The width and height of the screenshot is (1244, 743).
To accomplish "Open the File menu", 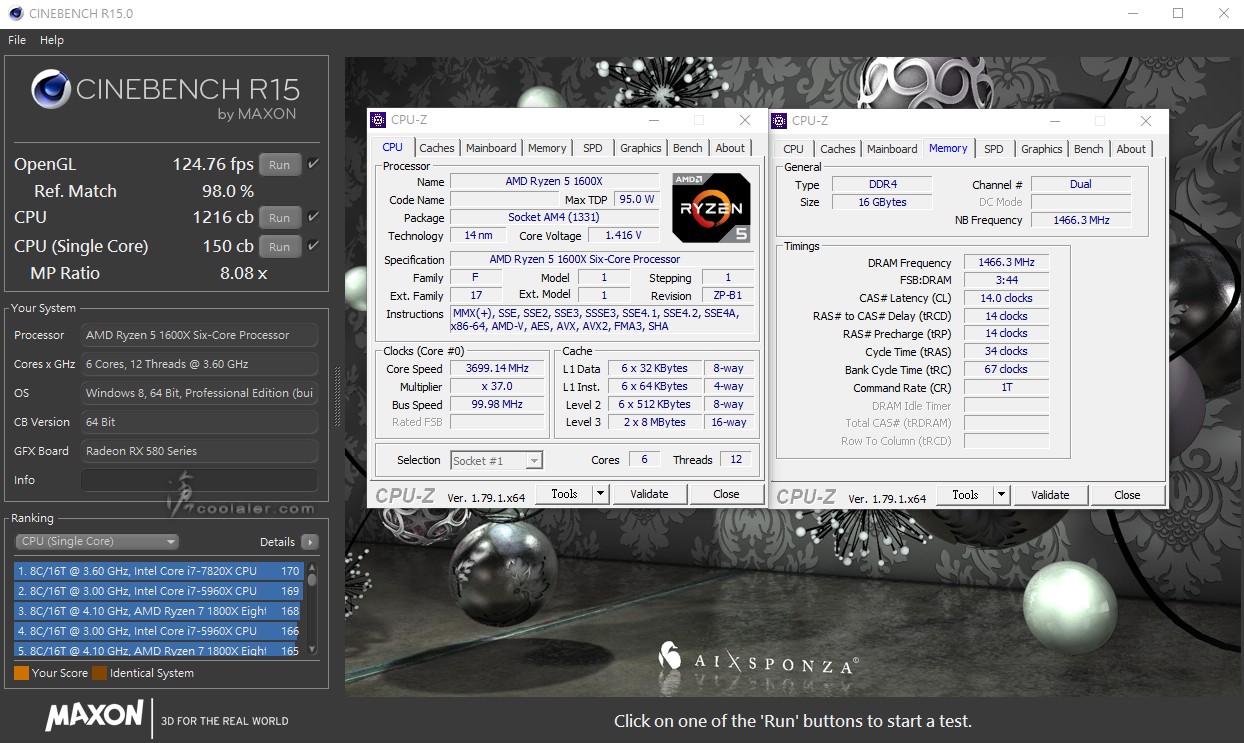I will click(x=17, y=40).
